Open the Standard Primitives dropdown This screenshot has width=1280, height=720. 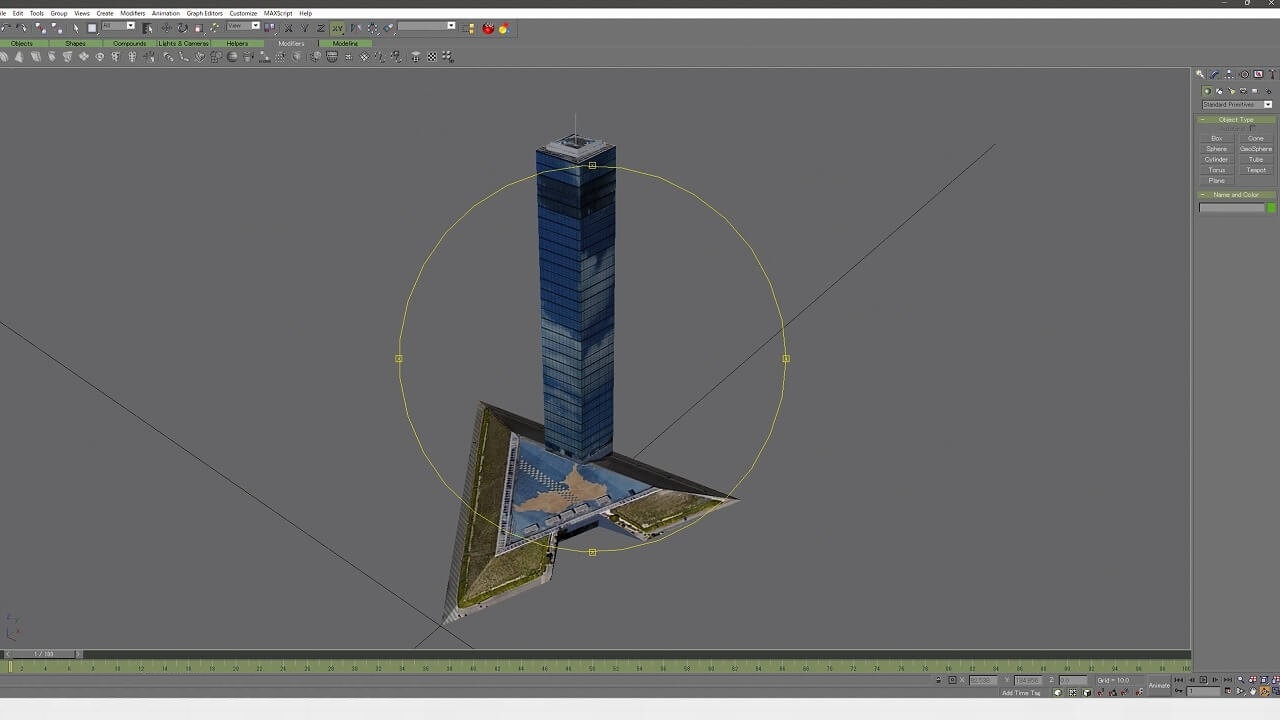coord(1236,104)
